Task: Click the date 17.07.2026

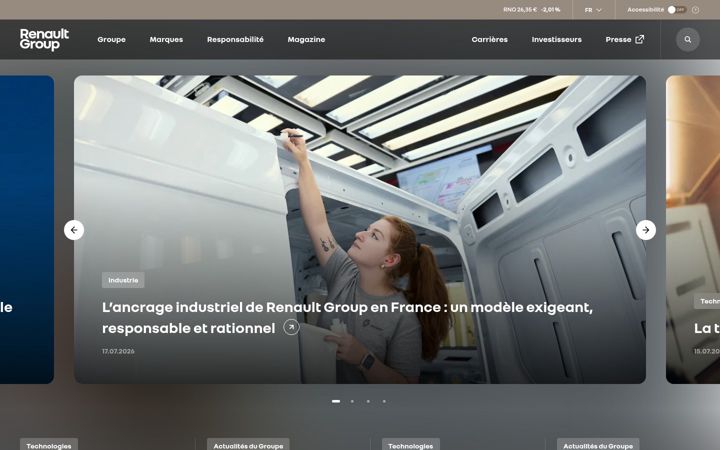Action: click(x=118, y=351)
